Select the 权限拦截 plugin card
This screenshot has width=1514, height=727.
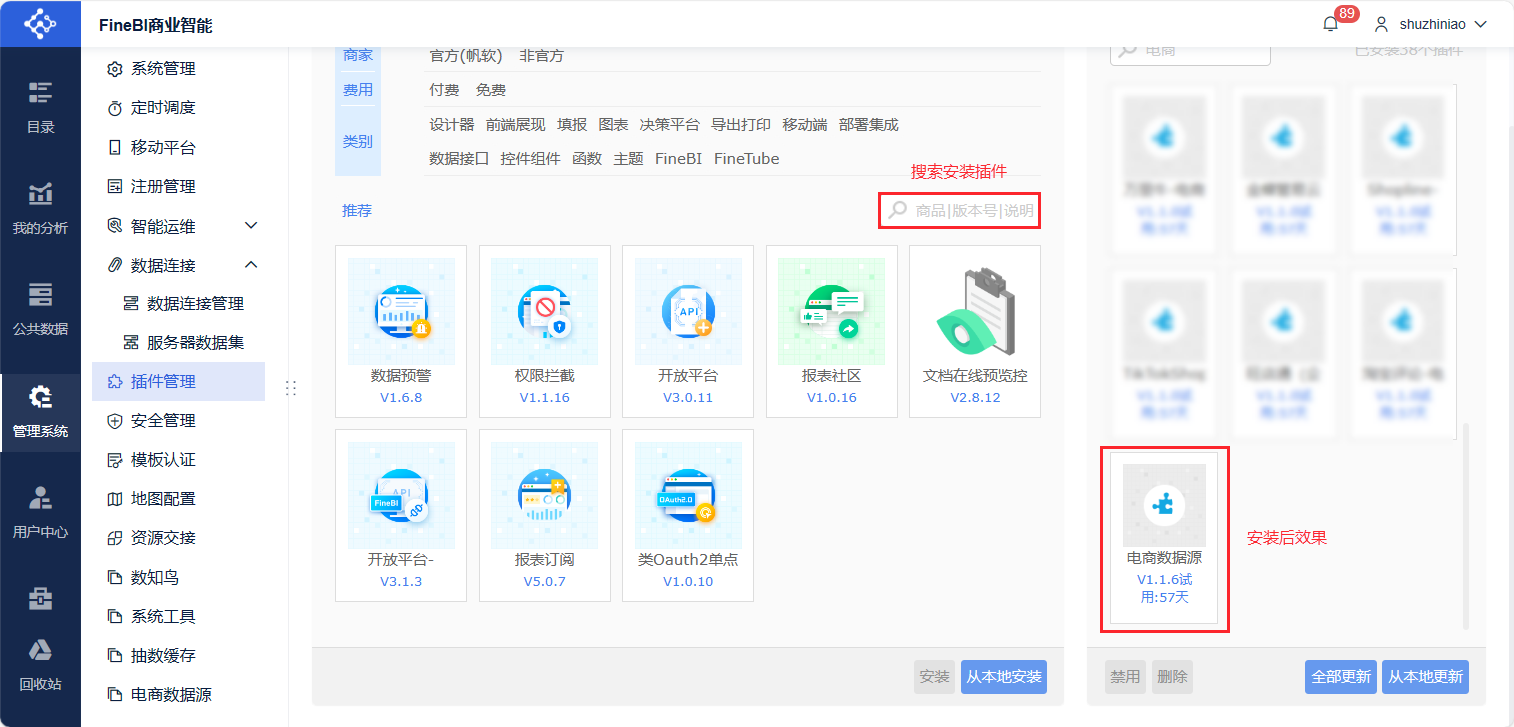545,331
